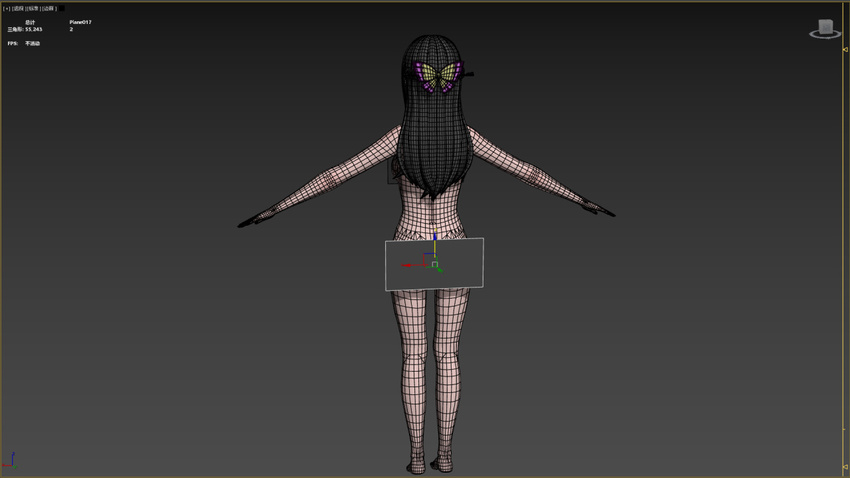Click the character's right hand

click(x=603, y=211)
